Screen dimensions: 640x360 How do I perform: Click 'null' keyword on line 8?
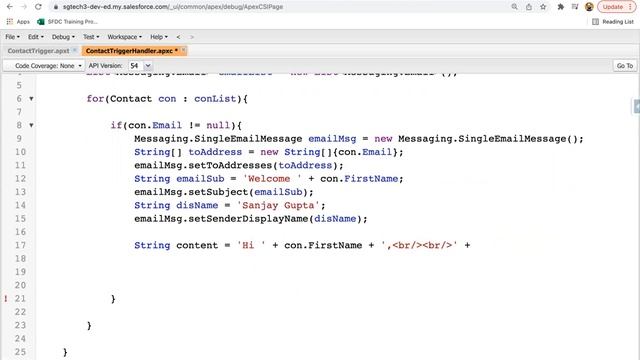[x=218, y=125]
